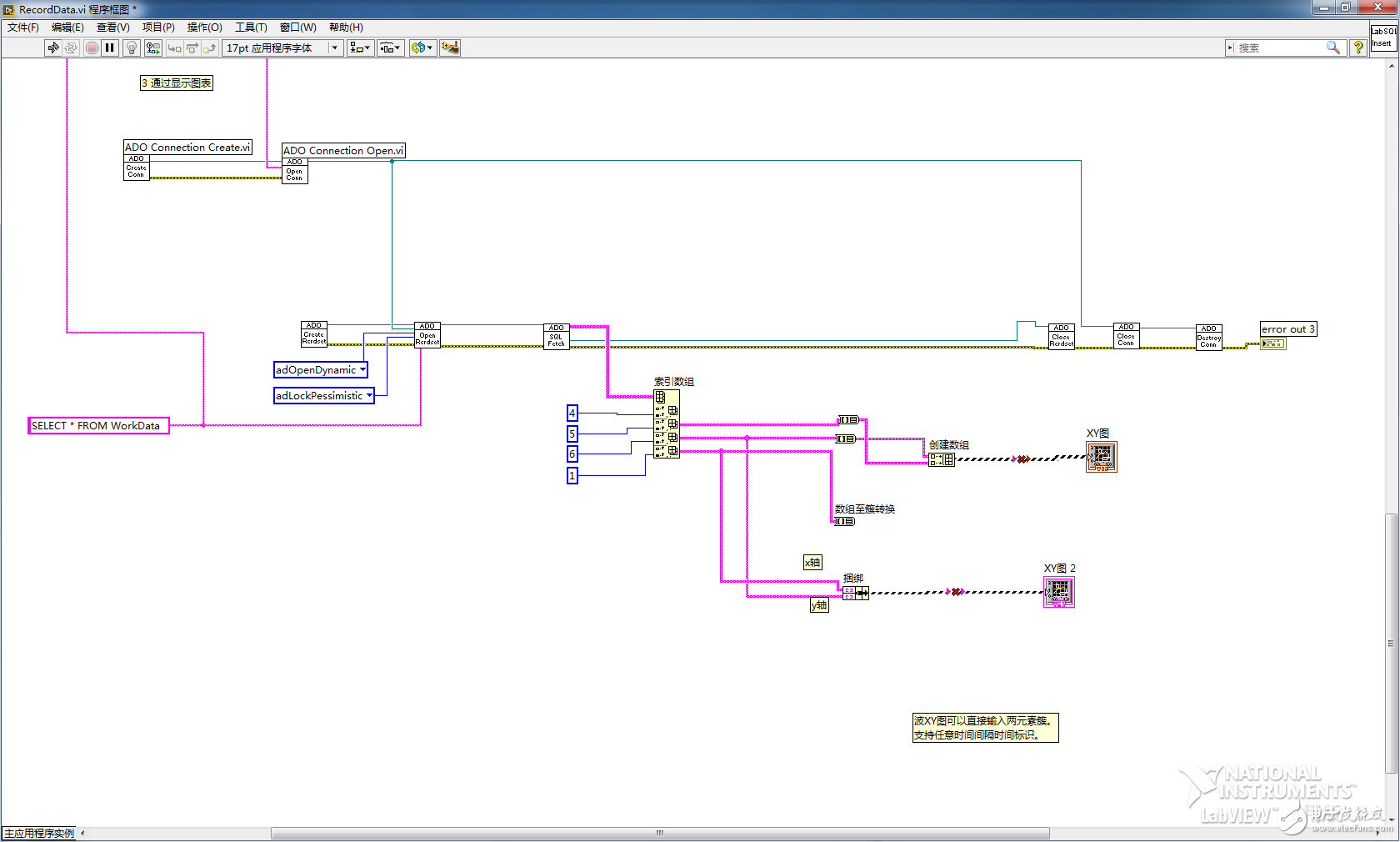The image size is (1400, 842).
Task: Select the ADO Create Conn node
Action: [137, 167]
